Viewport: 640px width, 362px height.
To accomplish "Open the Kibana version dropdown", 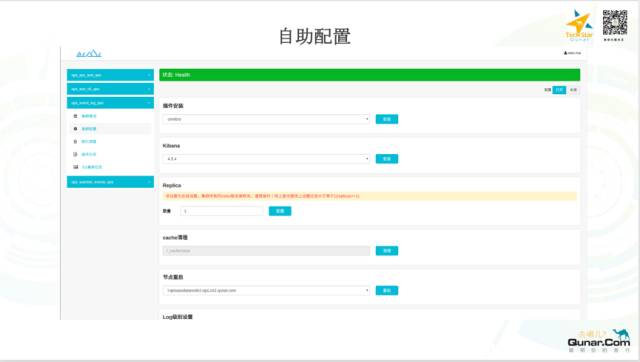I will coord(267,159).
